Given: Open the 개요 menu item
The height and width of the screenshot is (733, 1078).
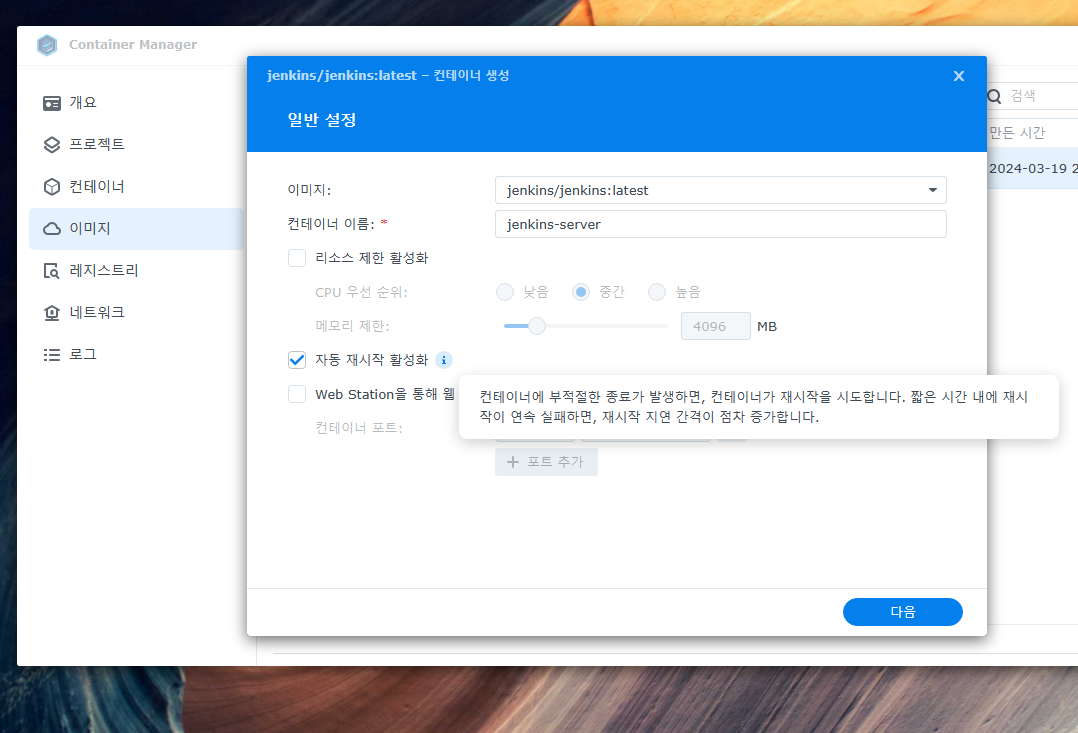Looking at the screenshot, I should click(136, 102).
